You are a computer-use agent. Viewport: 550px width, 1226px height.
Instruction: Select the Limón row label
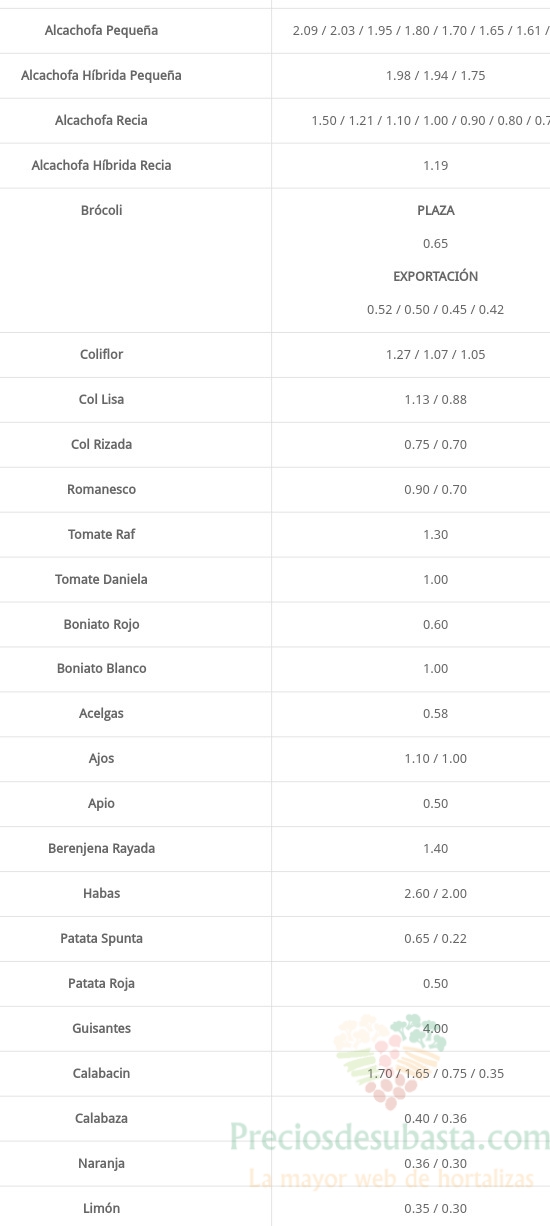(101, 1209)
